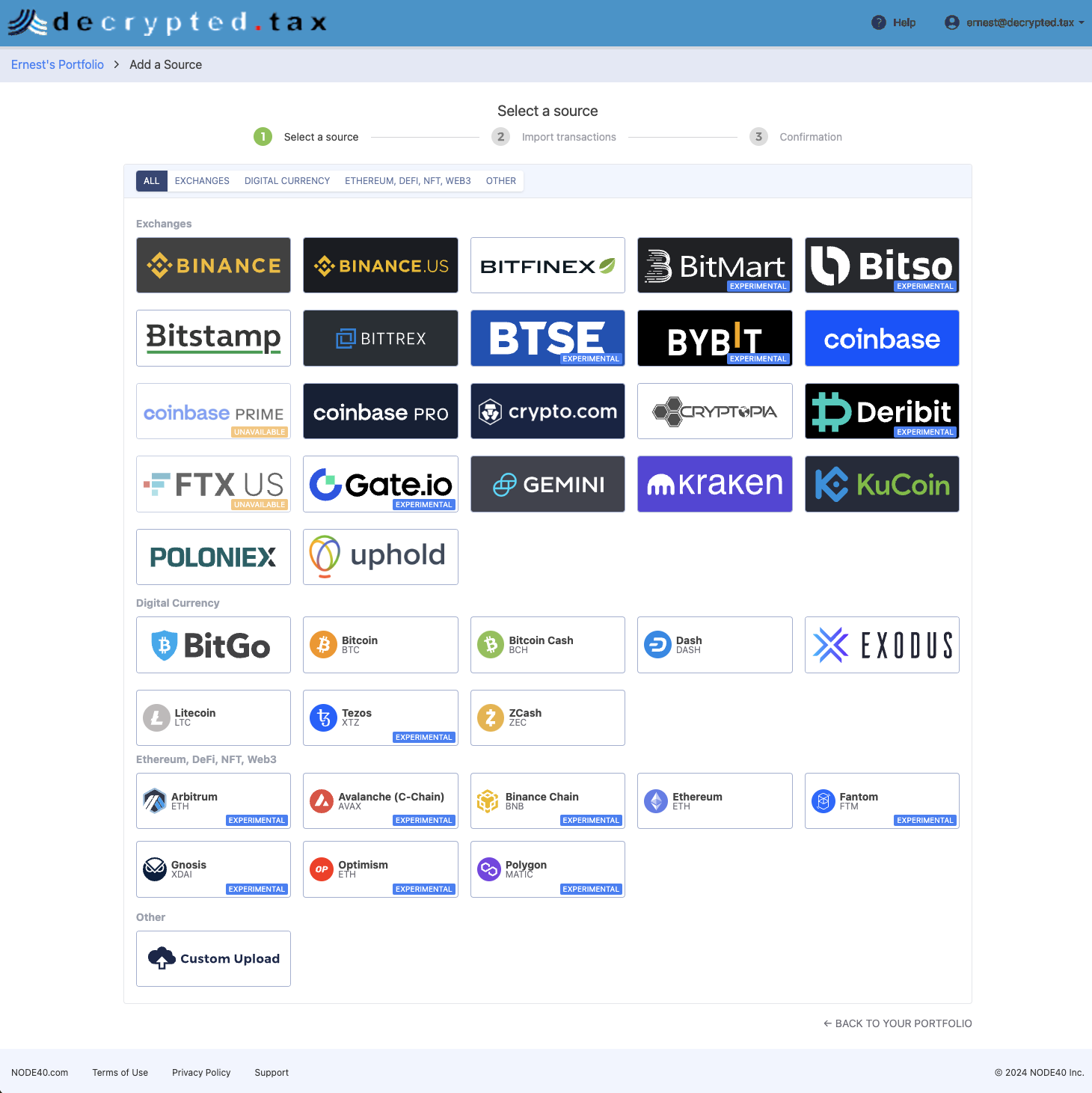
Task: Switch to the Exchanges filter tab
Action: (202, 181)
